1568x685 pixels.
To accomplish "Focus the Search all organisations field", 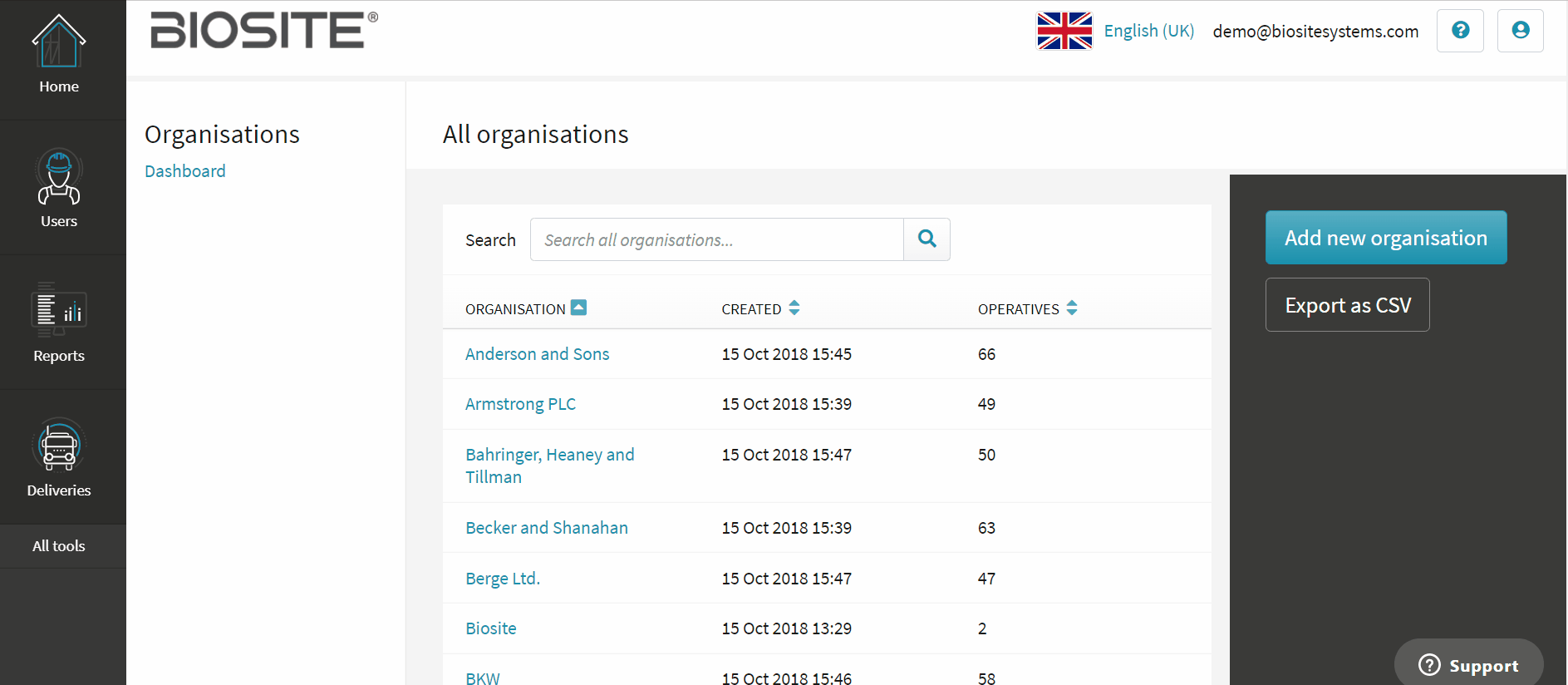I will click(x=716, y=239).
